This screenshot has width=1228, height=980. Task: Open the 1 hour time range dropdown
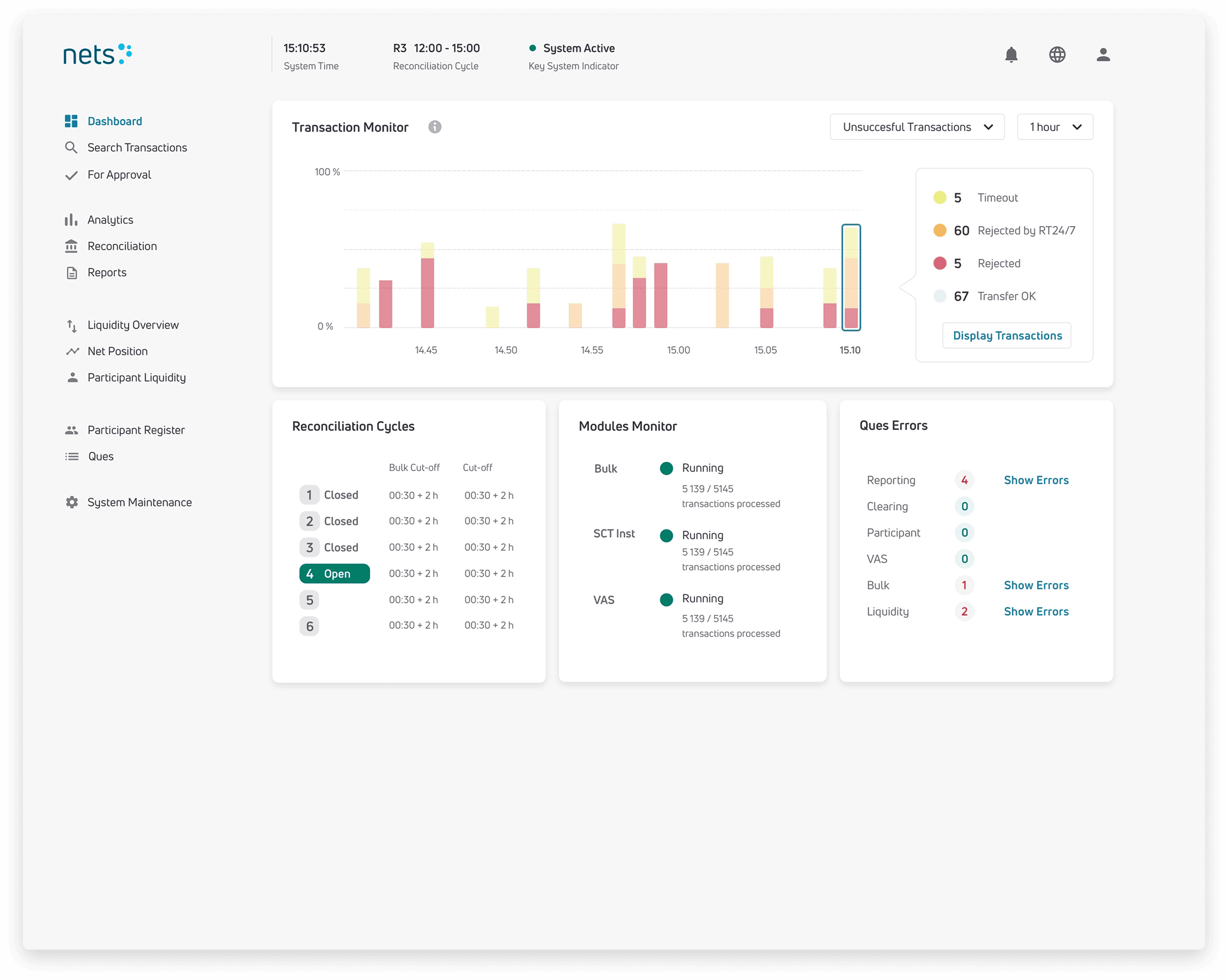1055,127
